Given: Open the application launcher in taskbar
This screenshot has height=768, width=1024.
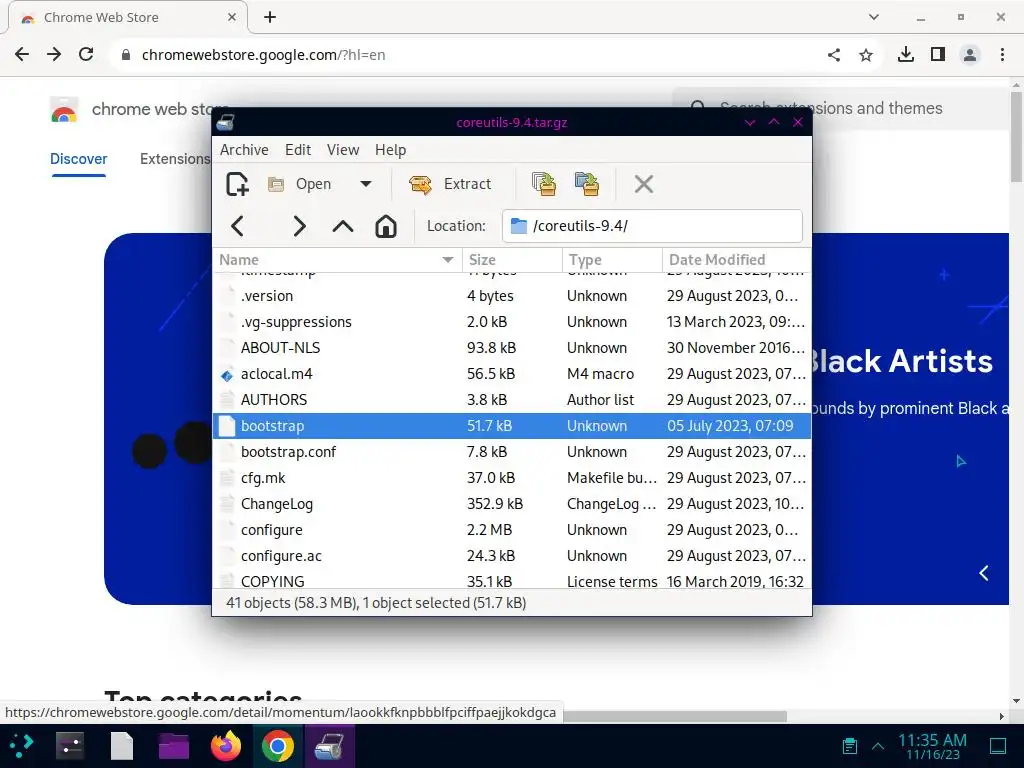Looking at the screenshot, I should (21, 746).
